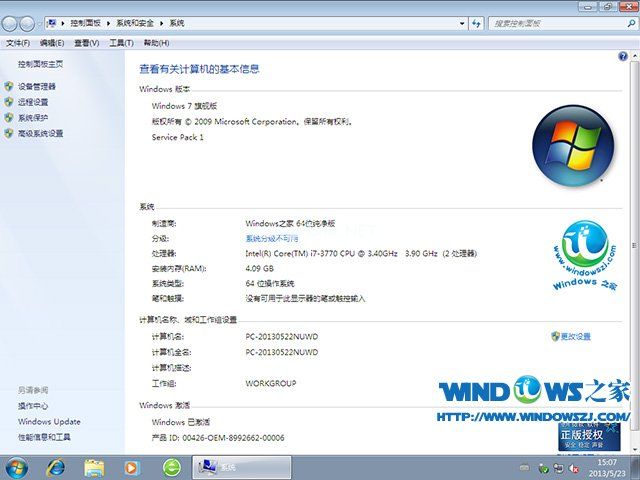Click the Windows Start orb
The width and height of the screenshot is (640, 480).
(x=17, y=467)
